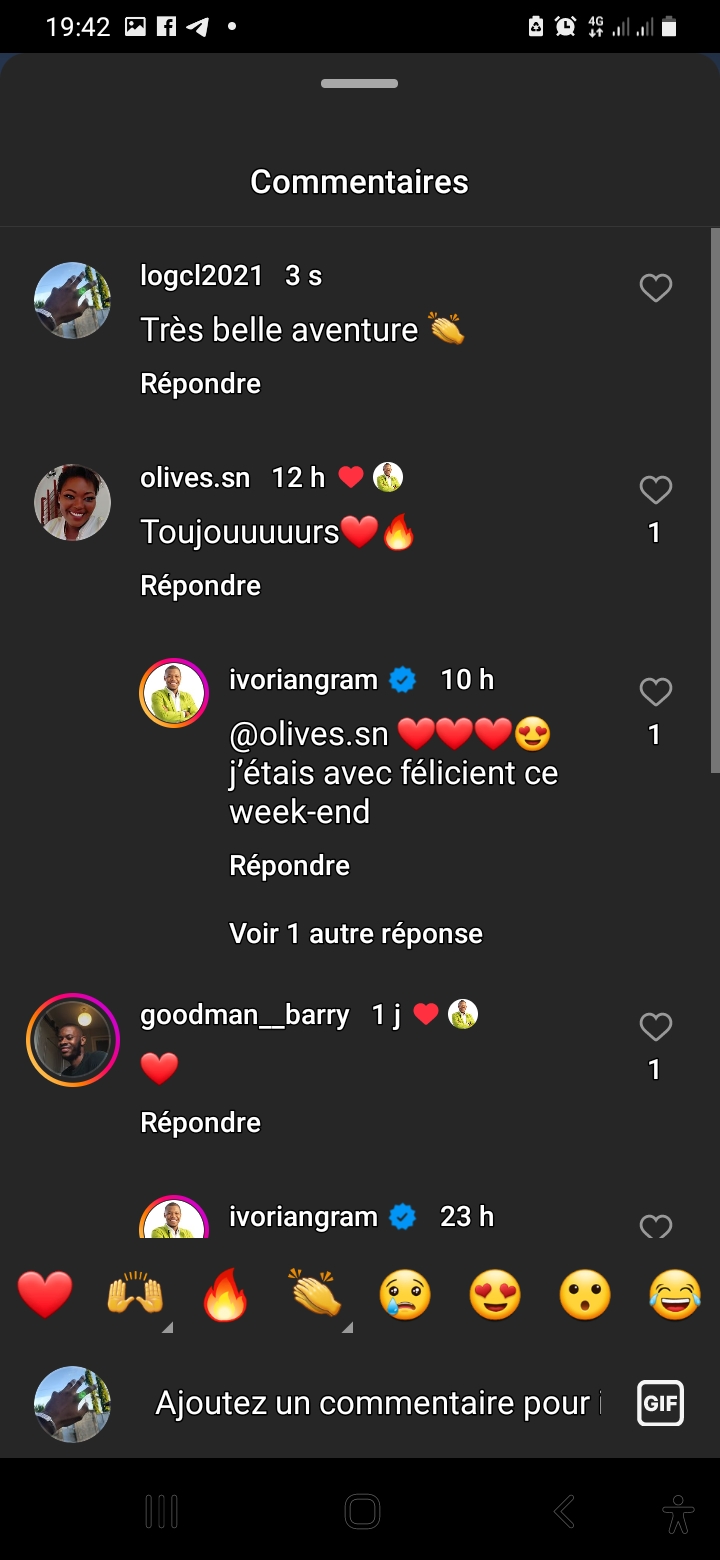Tap the heart on goodman__barry's comment
The width and height of the screenshot is (720, 1560).
click(x=655, y=1027)
